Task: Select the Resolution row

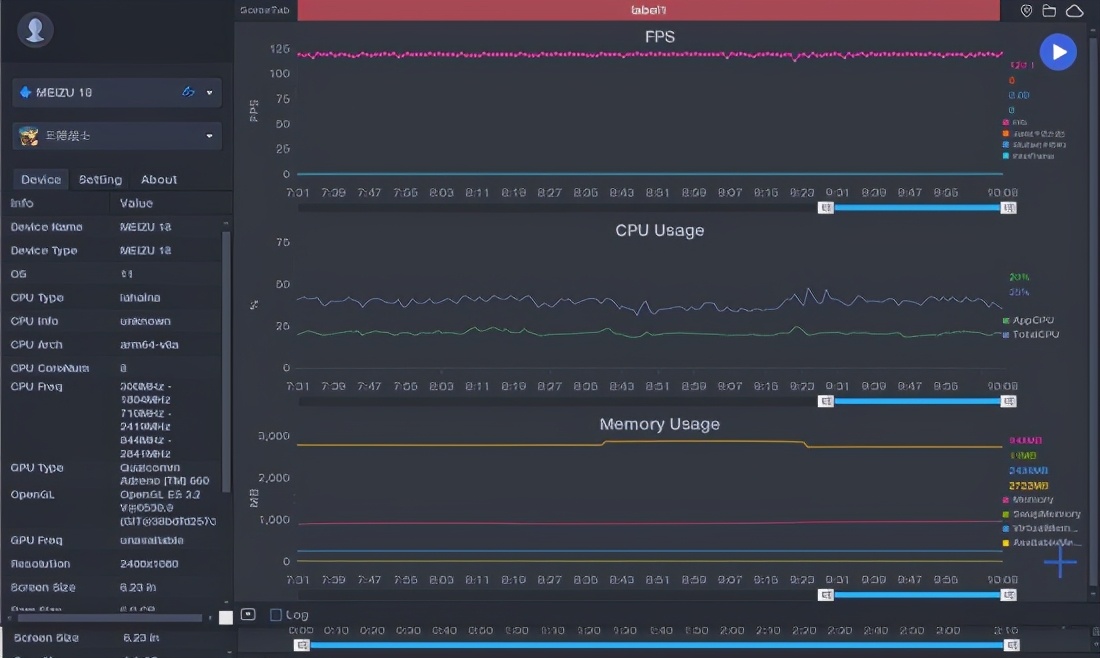Action: tap(112, 563)
